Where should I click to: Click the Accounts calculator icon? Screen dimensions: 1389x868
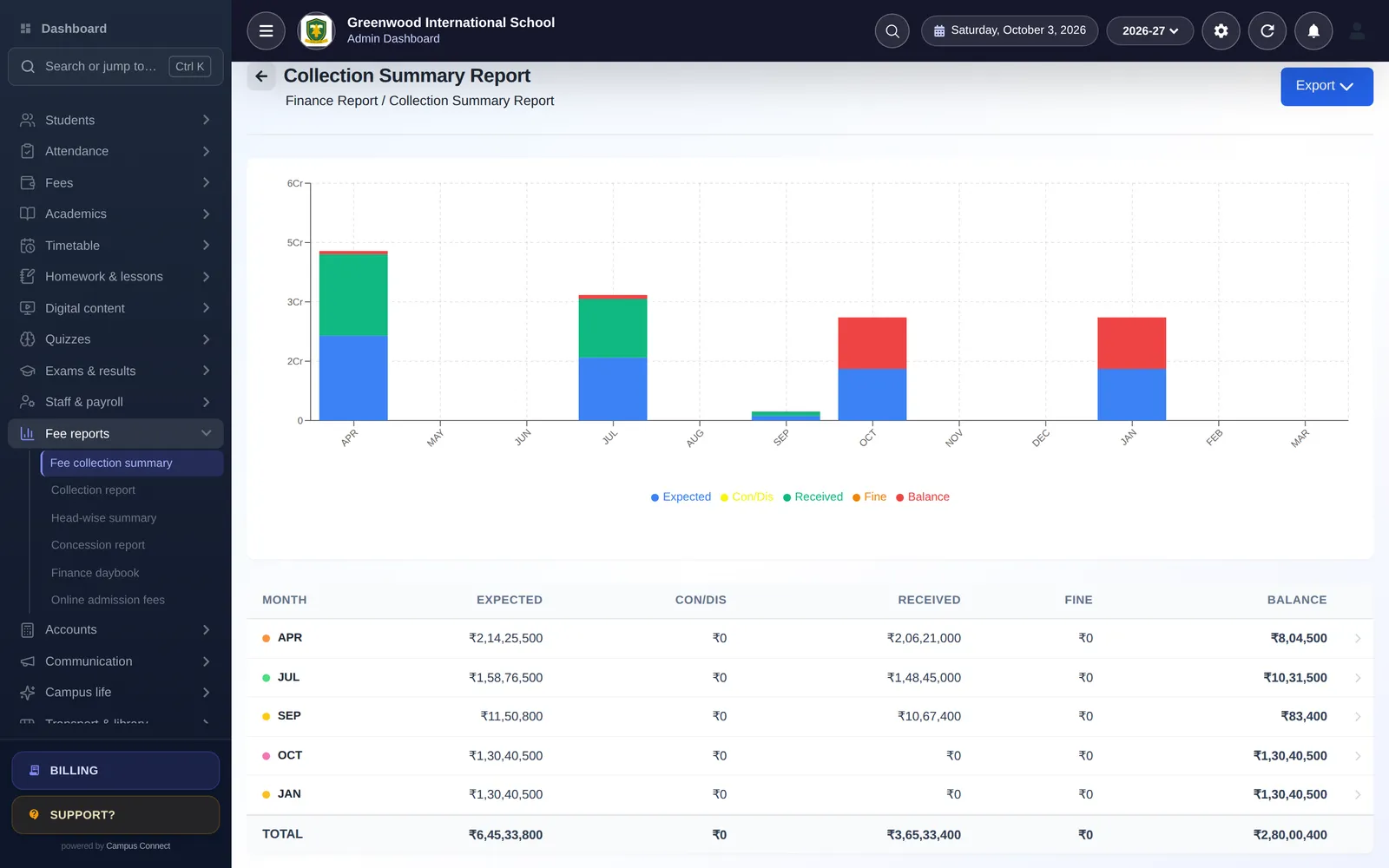coord(28,630)
